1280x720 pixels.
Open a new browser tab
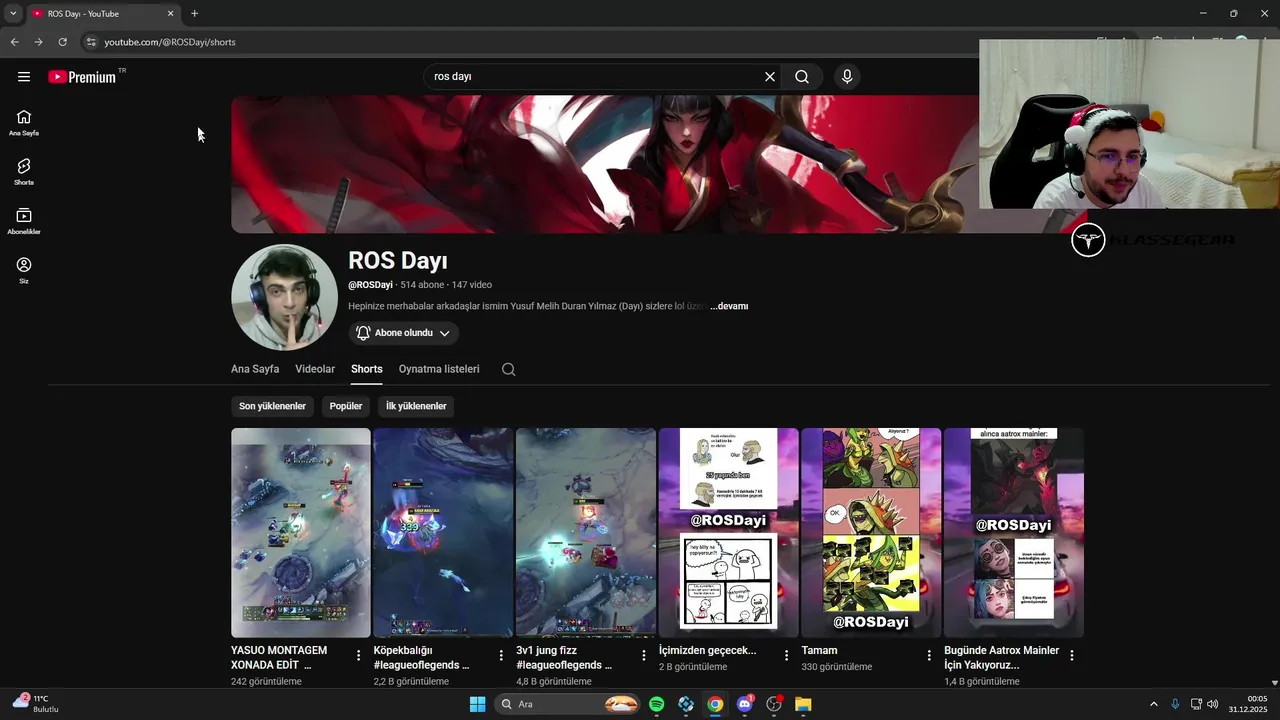[195, 13]
